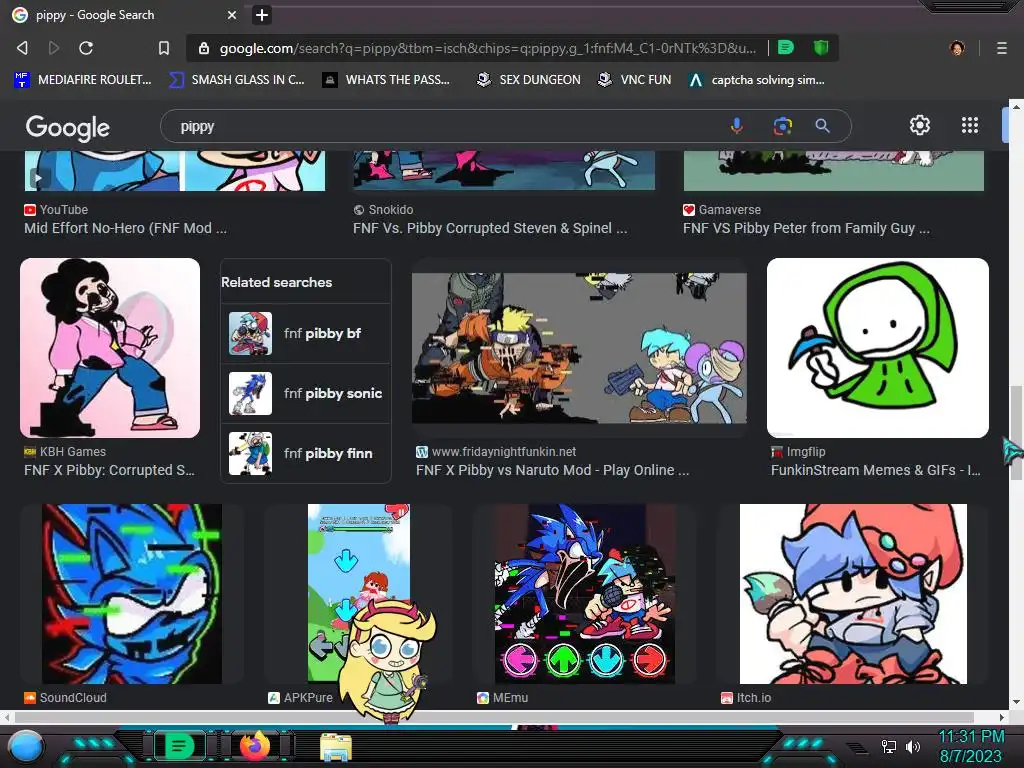Click the vertical scrollbar thumb
This screenshot has width=1024, height=768.
click(x=1016, y=433)
